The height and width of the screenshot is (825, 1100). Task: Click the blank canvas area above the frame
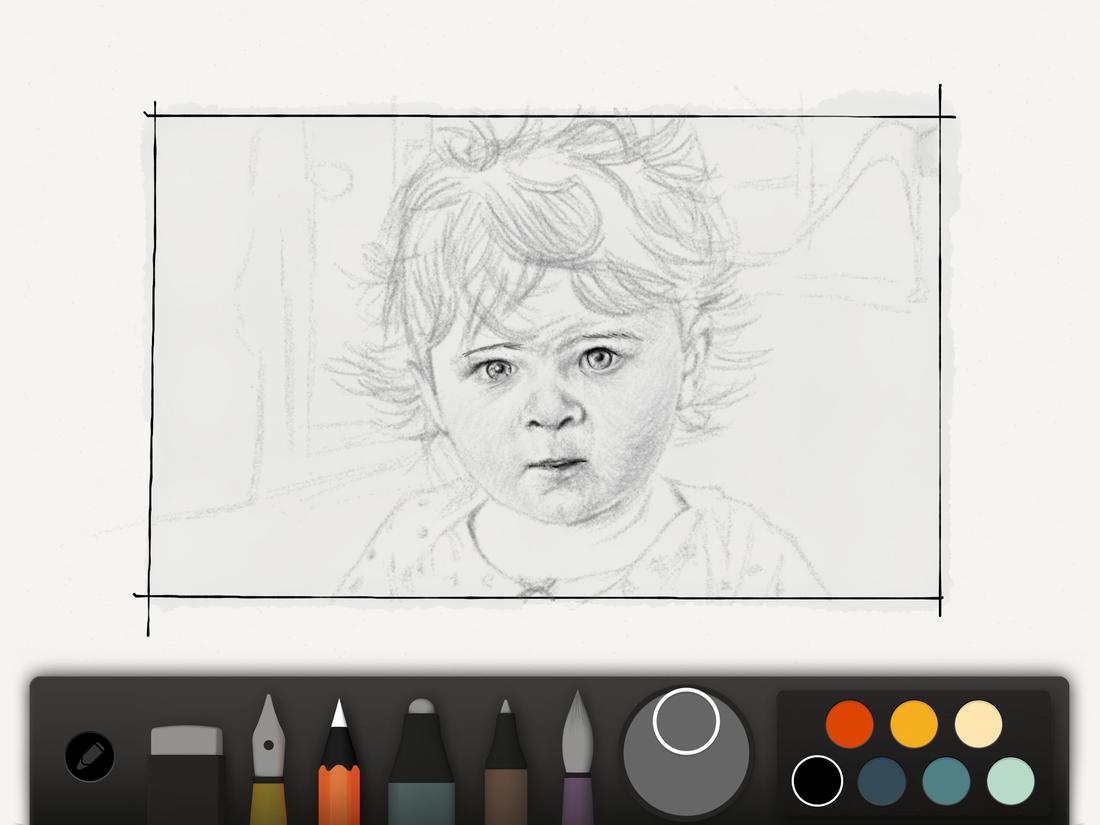click(550, 50)
